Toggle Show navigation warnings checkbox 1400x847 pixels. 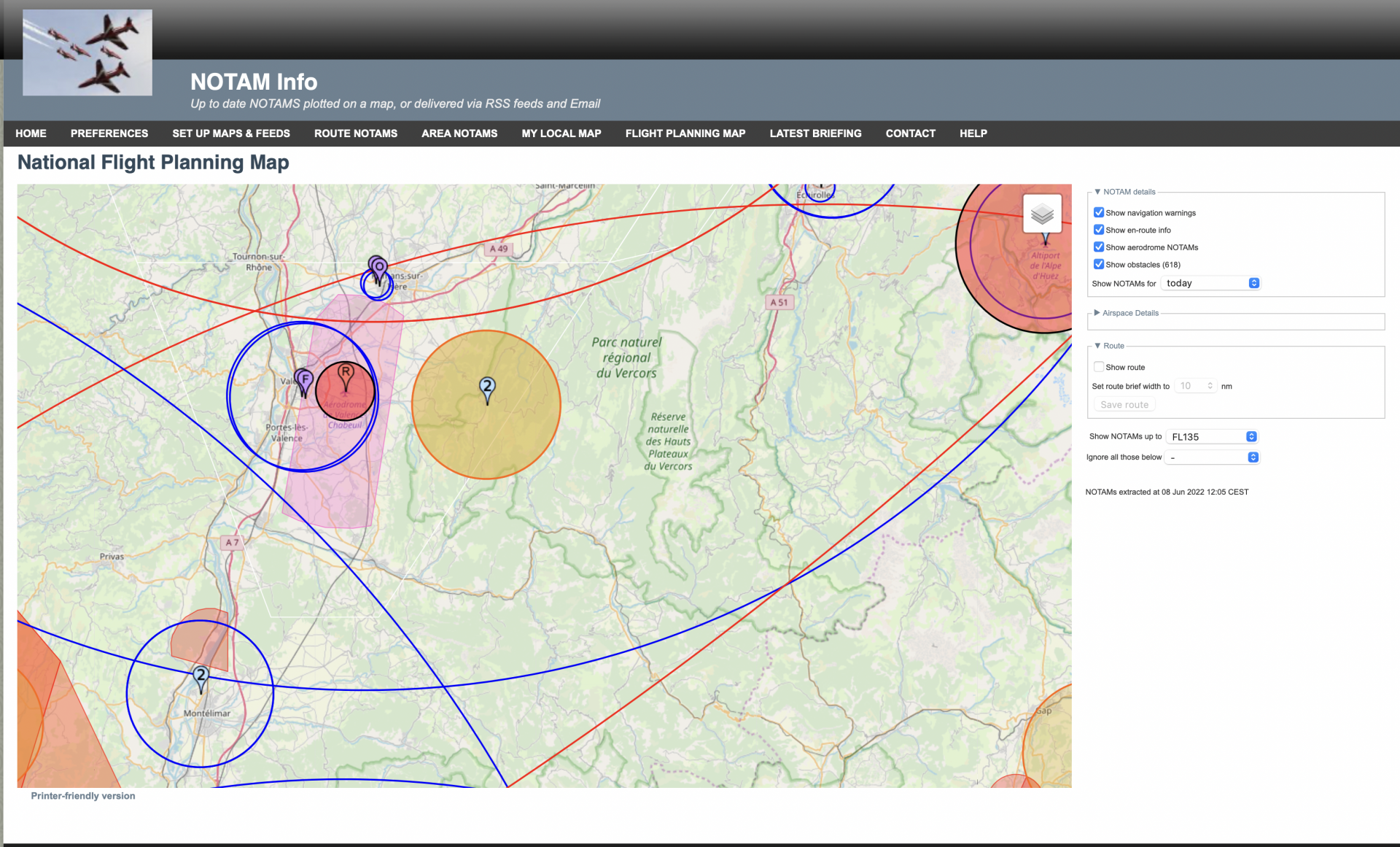1098,212
